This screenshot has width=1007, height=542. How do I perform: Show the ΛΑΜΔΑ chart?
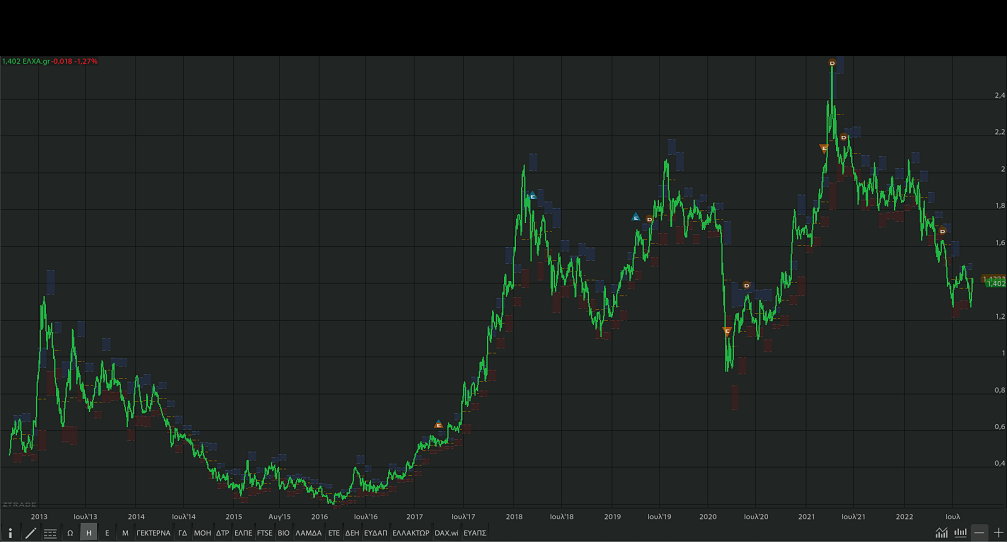click(x=308, y=533)
